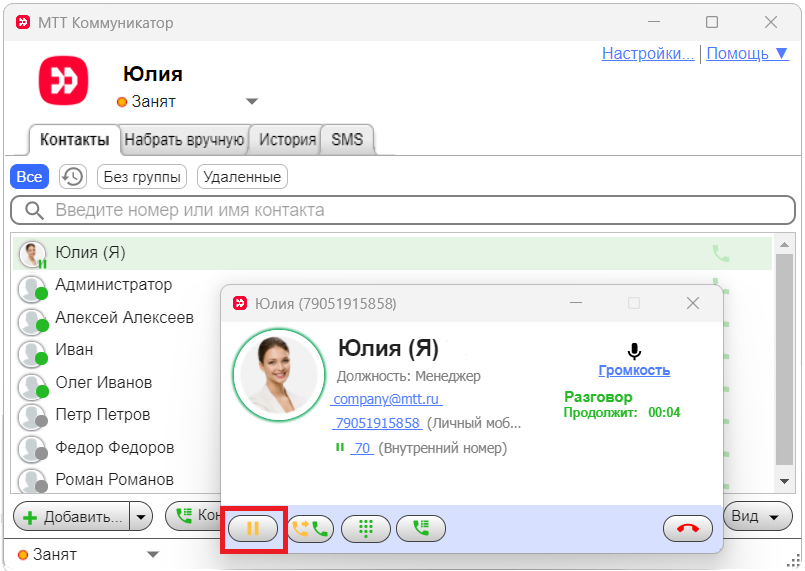Show recent contacts via clock history icon
Screen dimensions: 805x571
72,177
